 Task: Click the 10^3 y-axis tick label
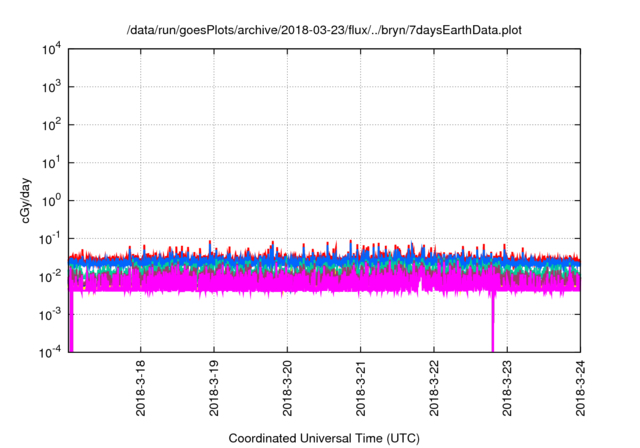click(x=51, y=87)
